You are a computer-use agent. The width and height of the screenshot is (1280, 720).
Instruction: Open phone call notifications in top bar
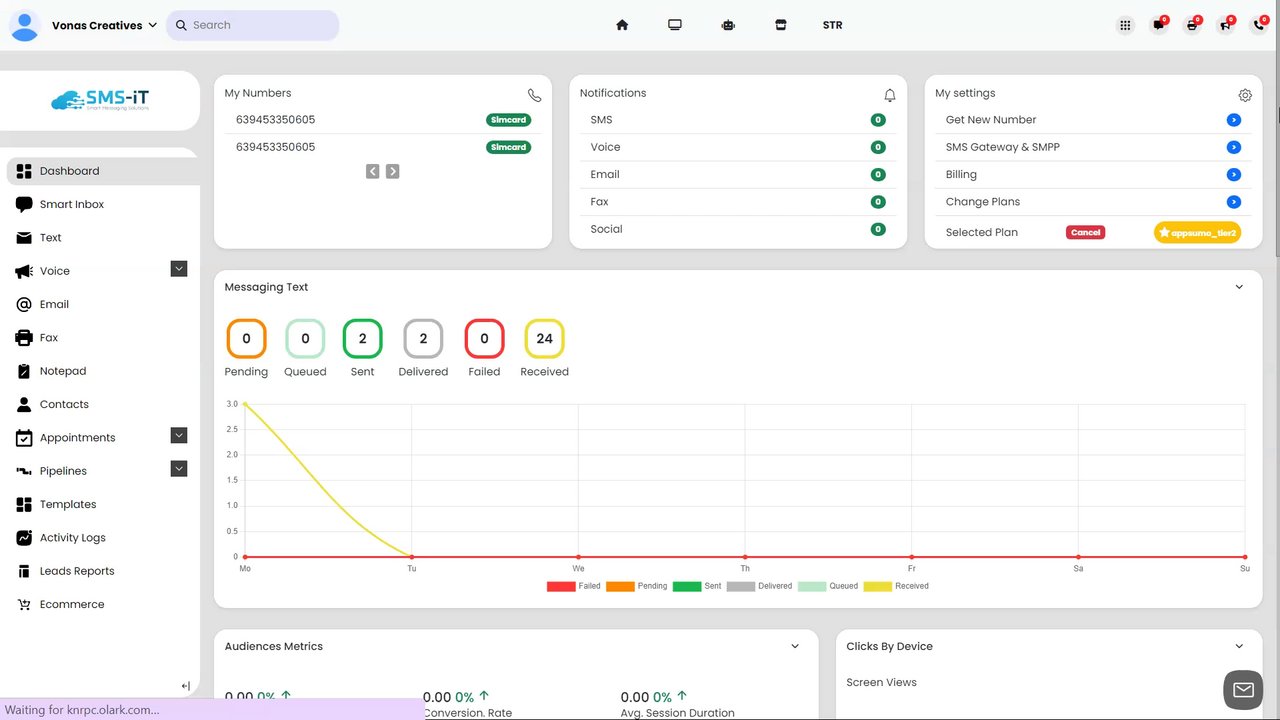[x=1259, y=26]
